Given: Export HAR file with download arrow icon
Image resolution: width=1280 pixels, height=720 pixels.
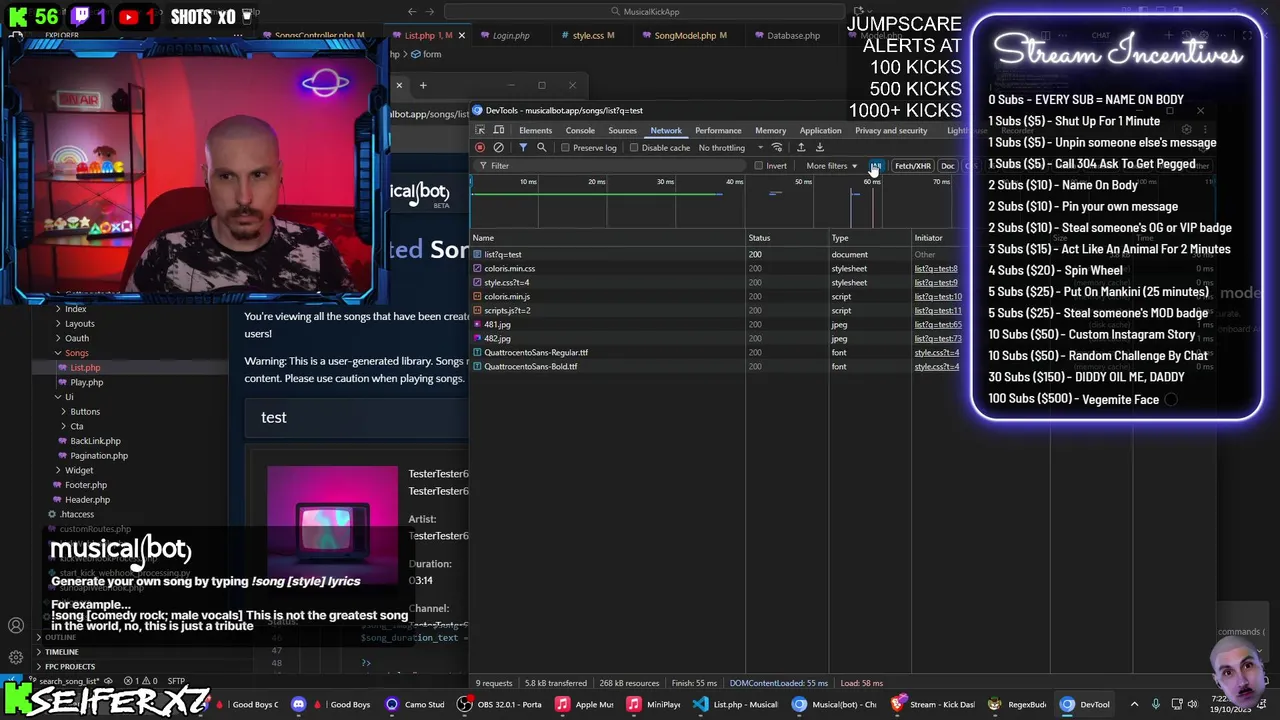Looking at the screenshot, I should [x=819, y=147].
